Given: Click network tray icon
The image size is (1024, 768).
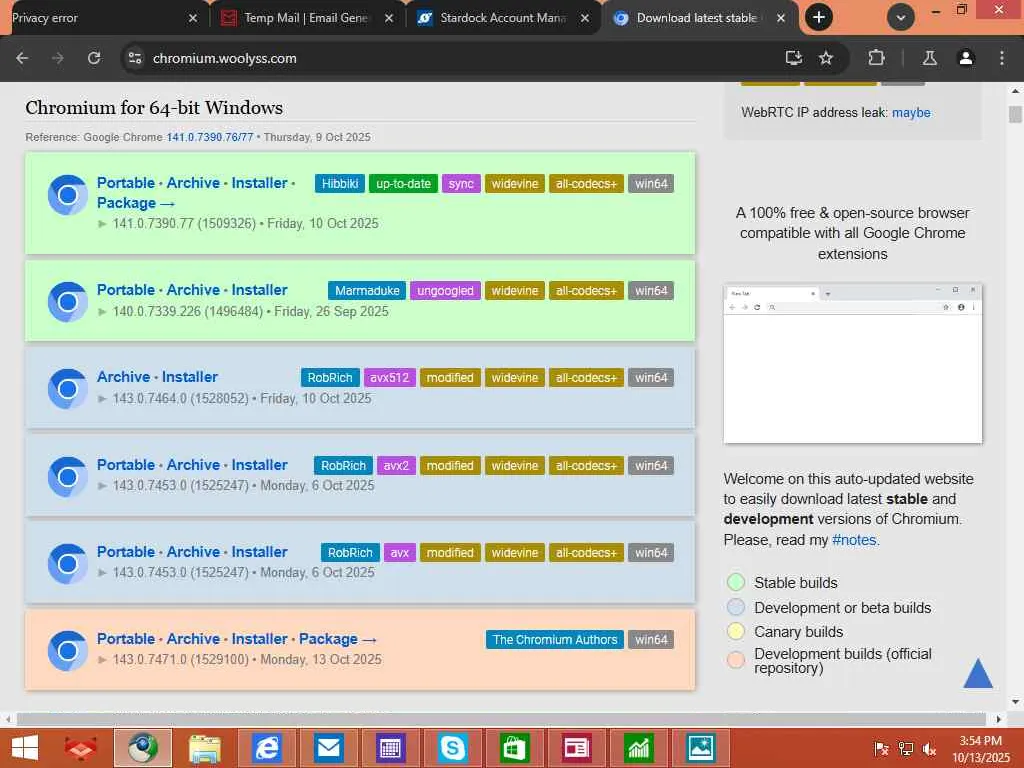Looking at the screenshot, I should point(906,749).
